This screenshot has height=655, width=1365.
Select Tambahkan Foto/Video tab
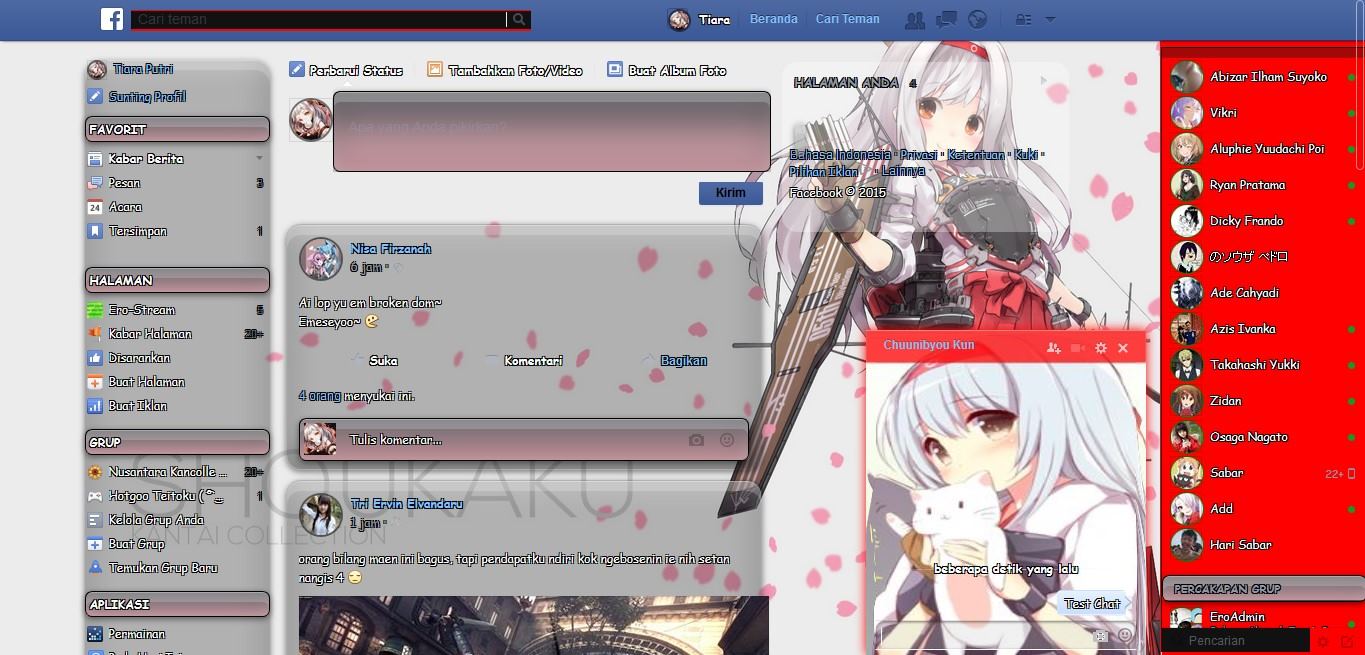pos(505,70)
